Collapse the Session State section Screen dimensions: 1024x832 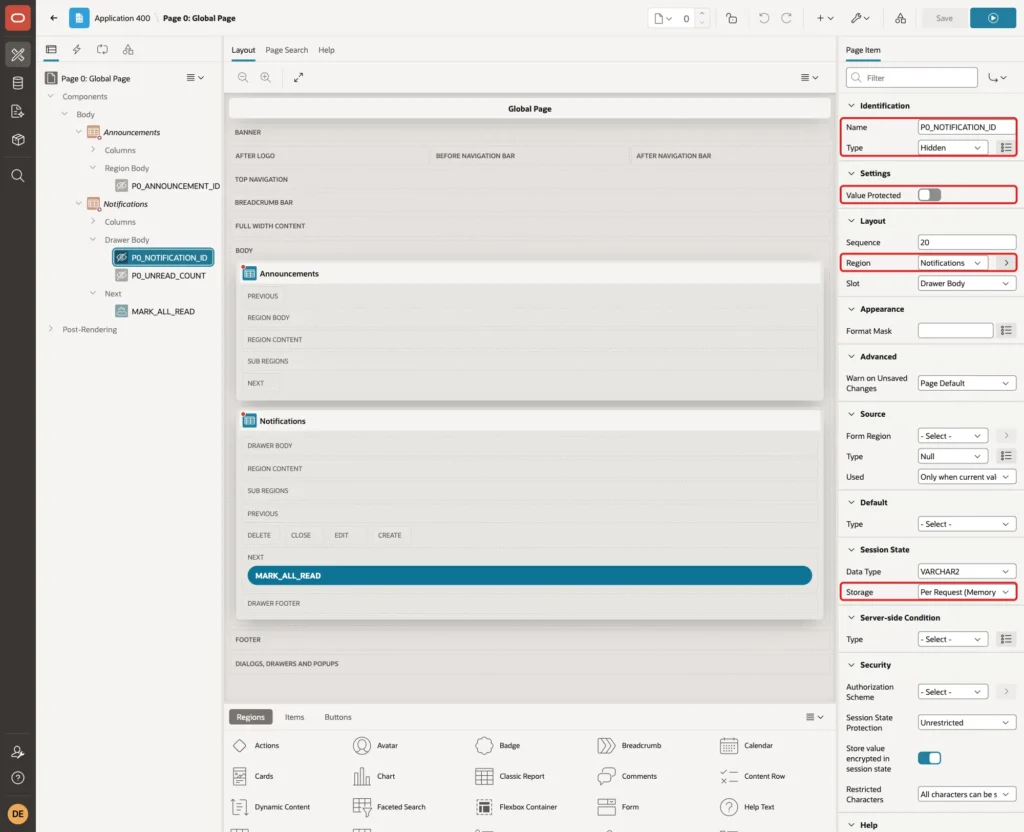[851, 550]
